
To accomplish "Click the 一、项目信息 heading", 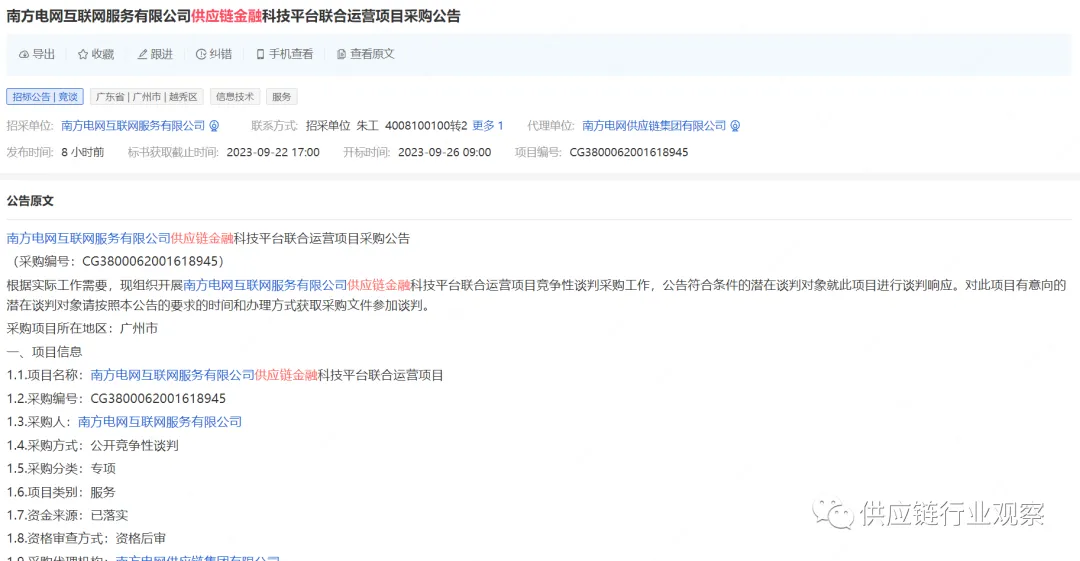I will pos(45,352).
